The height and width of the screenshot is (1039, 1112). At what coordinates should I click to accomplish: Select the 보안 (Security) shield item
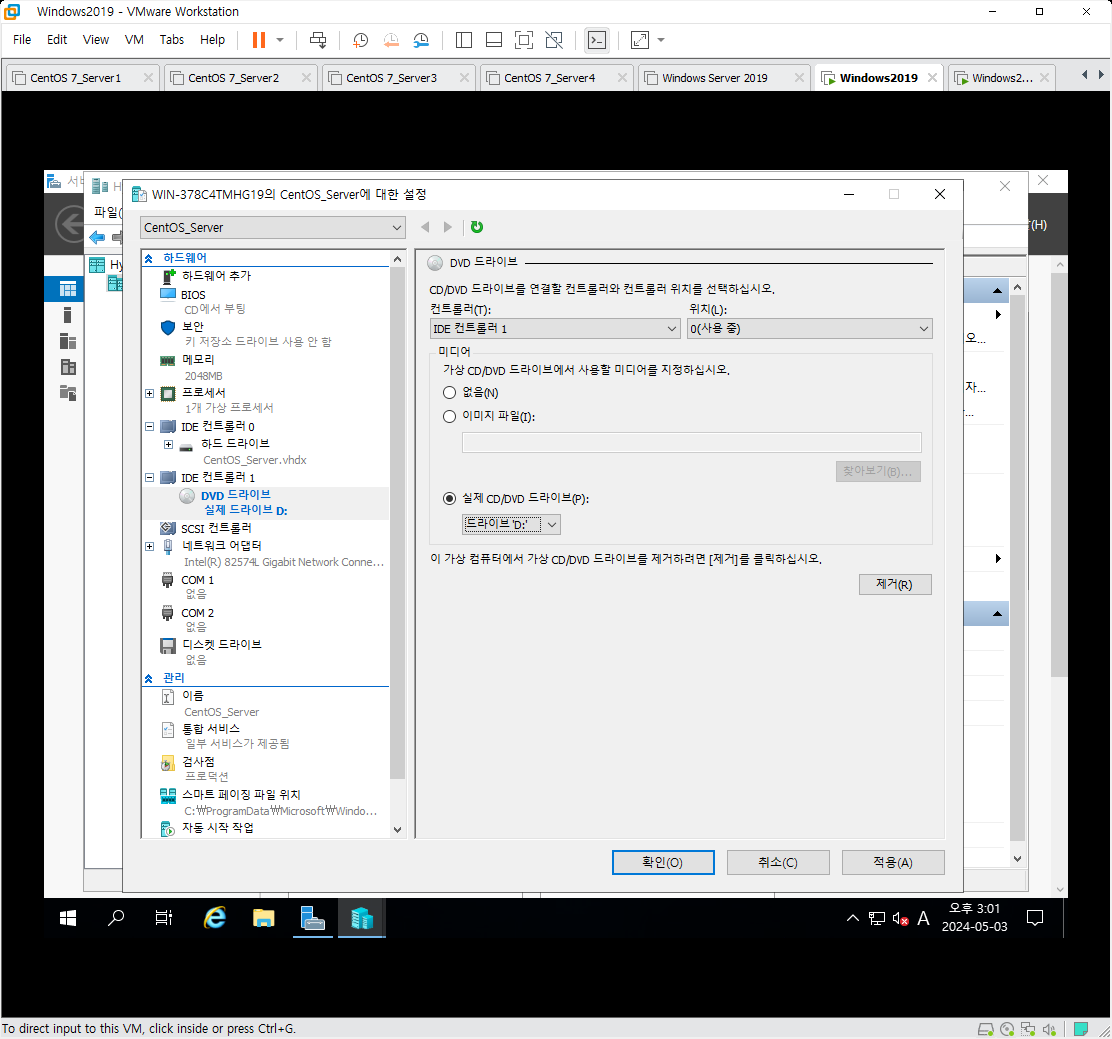pyautogui.click(x=192, y=327)
